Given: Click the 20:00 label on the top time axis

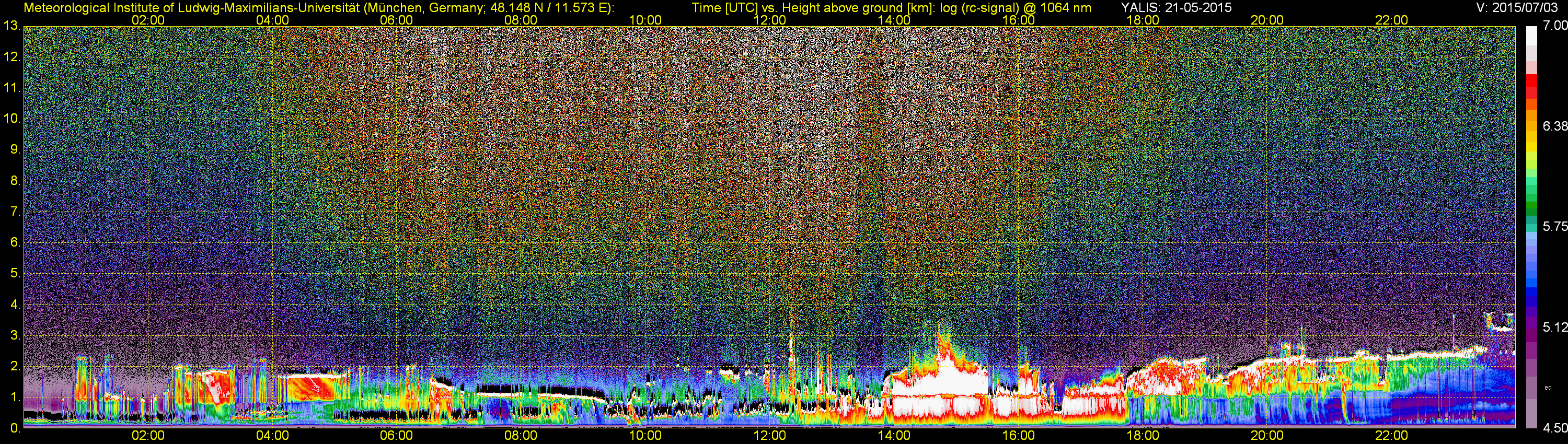Looking at the screenshot, I should coord(1267,20).
